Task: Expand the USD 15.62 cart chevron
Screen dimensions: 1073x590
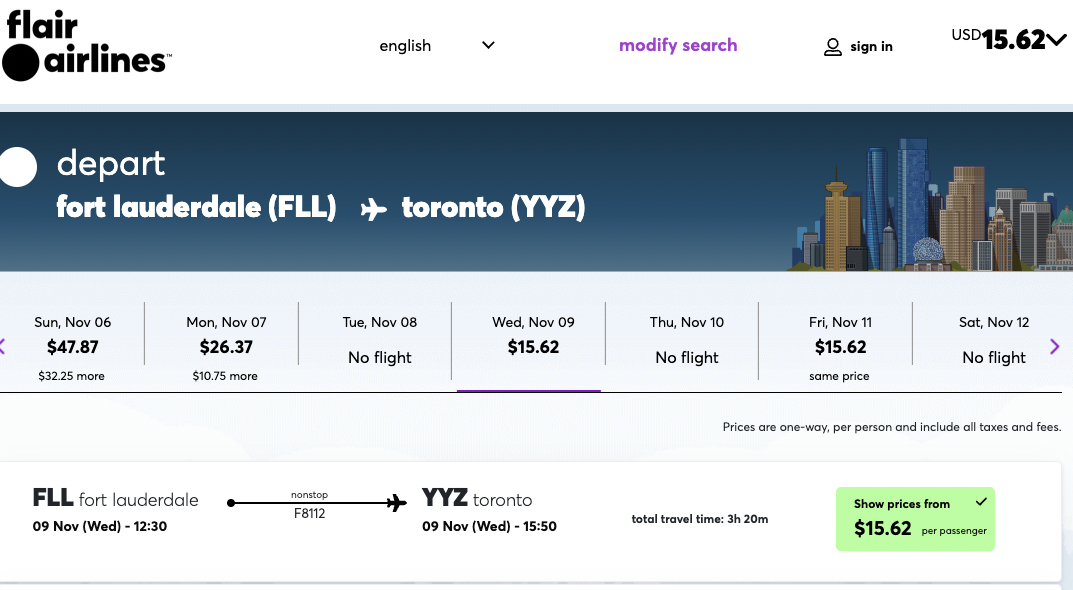Action: (1057, 40)
